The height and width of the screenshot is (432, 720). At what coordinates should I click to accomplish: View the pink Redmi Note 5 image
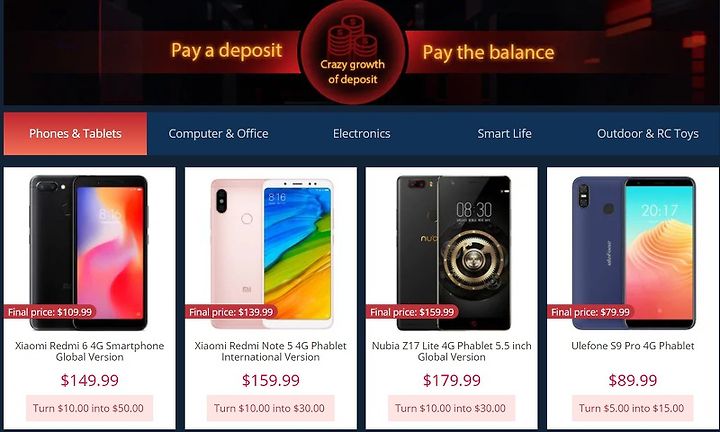271,253
